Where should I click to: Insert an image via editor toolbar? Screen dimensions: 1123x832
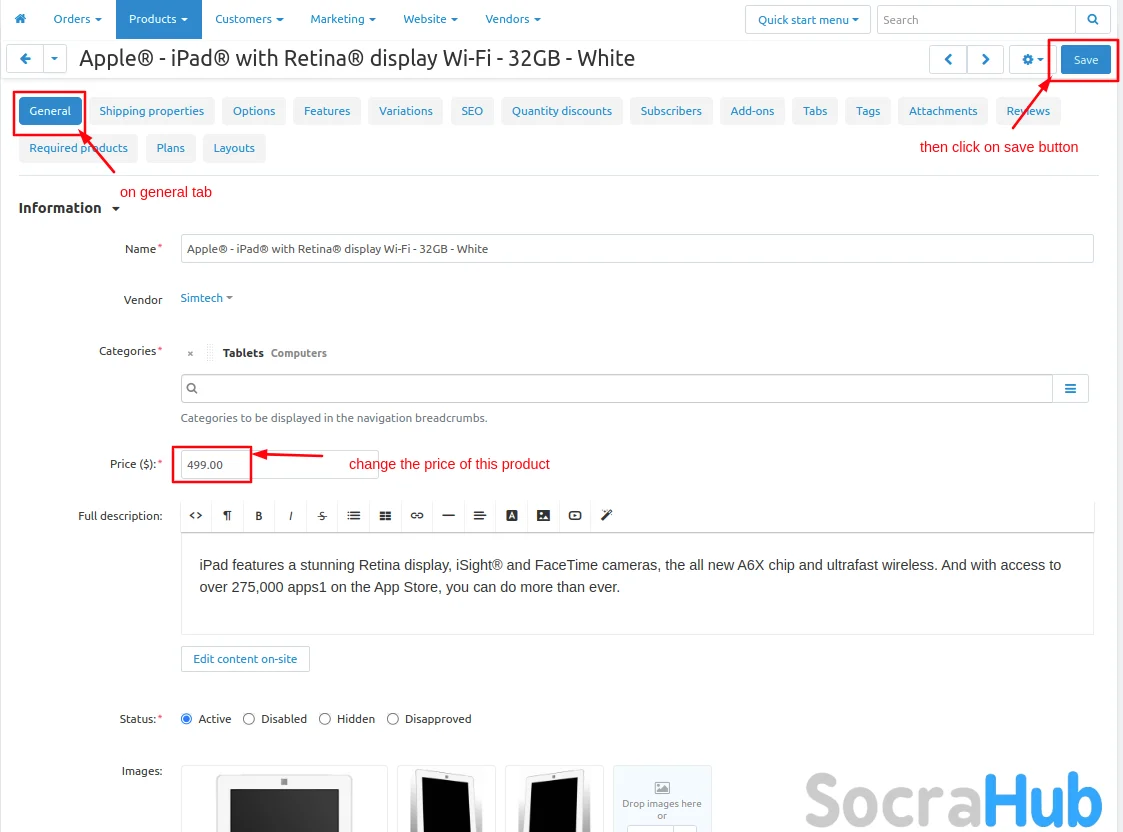pos(543,516)
